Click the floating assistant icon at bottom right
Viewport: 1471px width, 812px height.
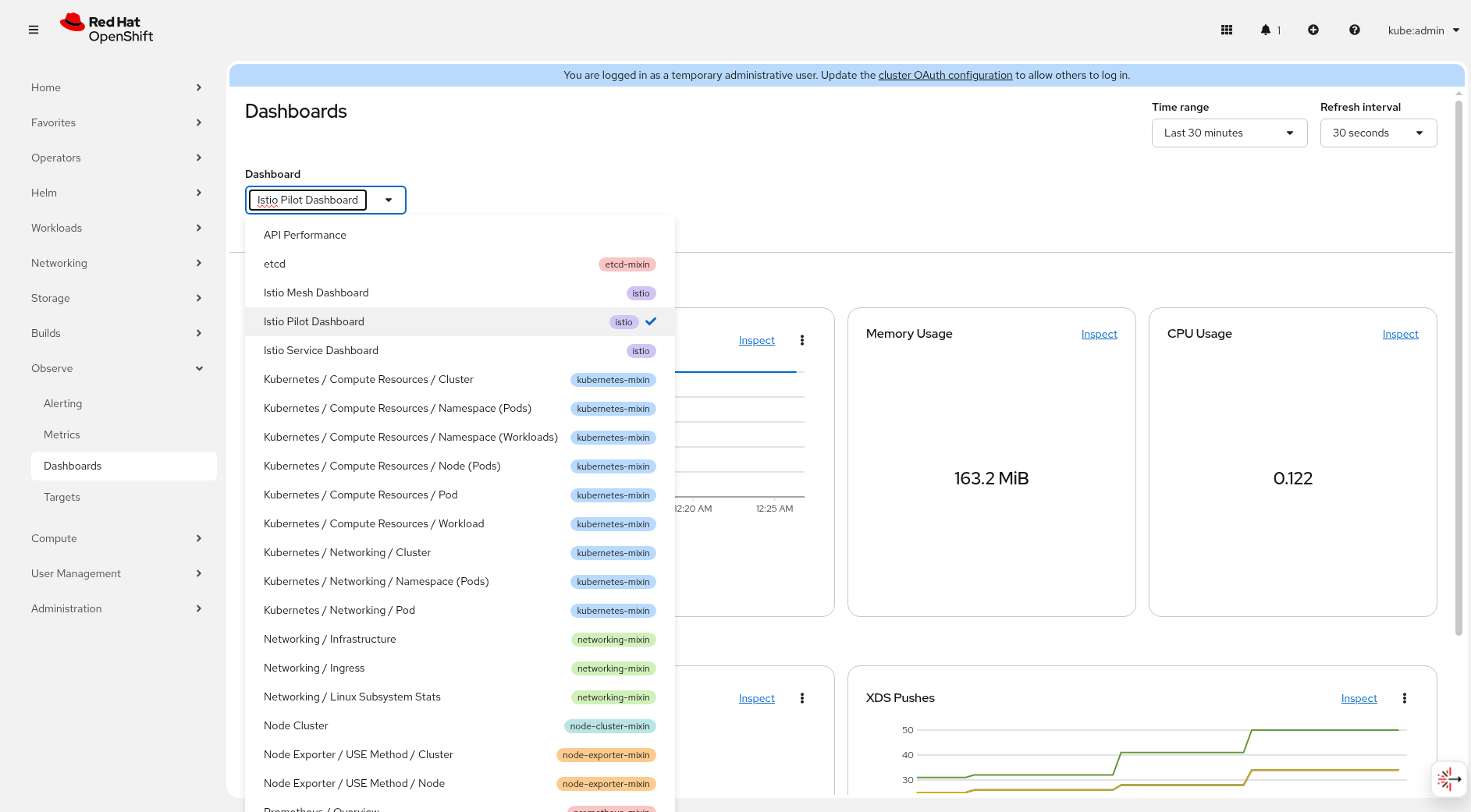(x=1448, y=778)
